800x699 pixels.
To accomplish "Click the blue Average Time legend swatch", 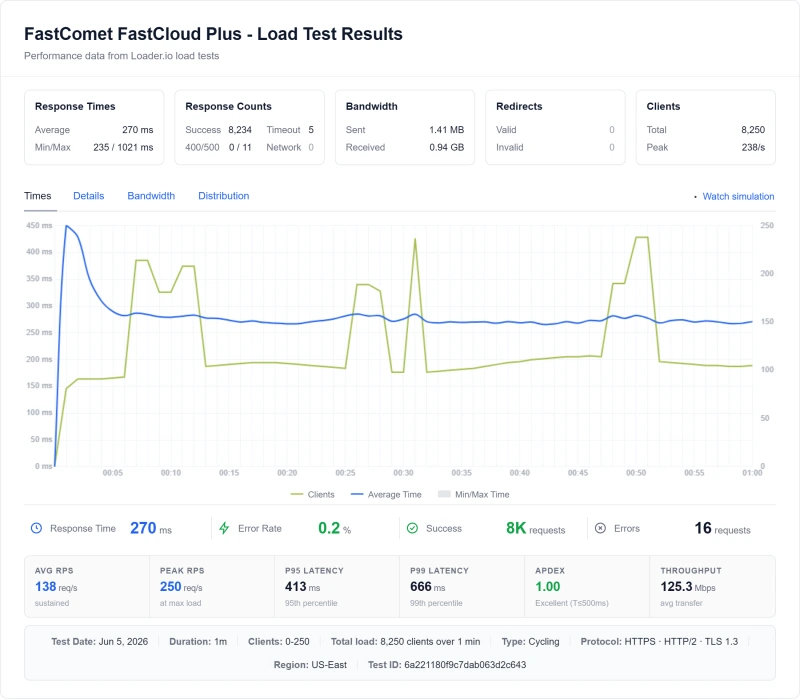I will (x=357, y=494).
